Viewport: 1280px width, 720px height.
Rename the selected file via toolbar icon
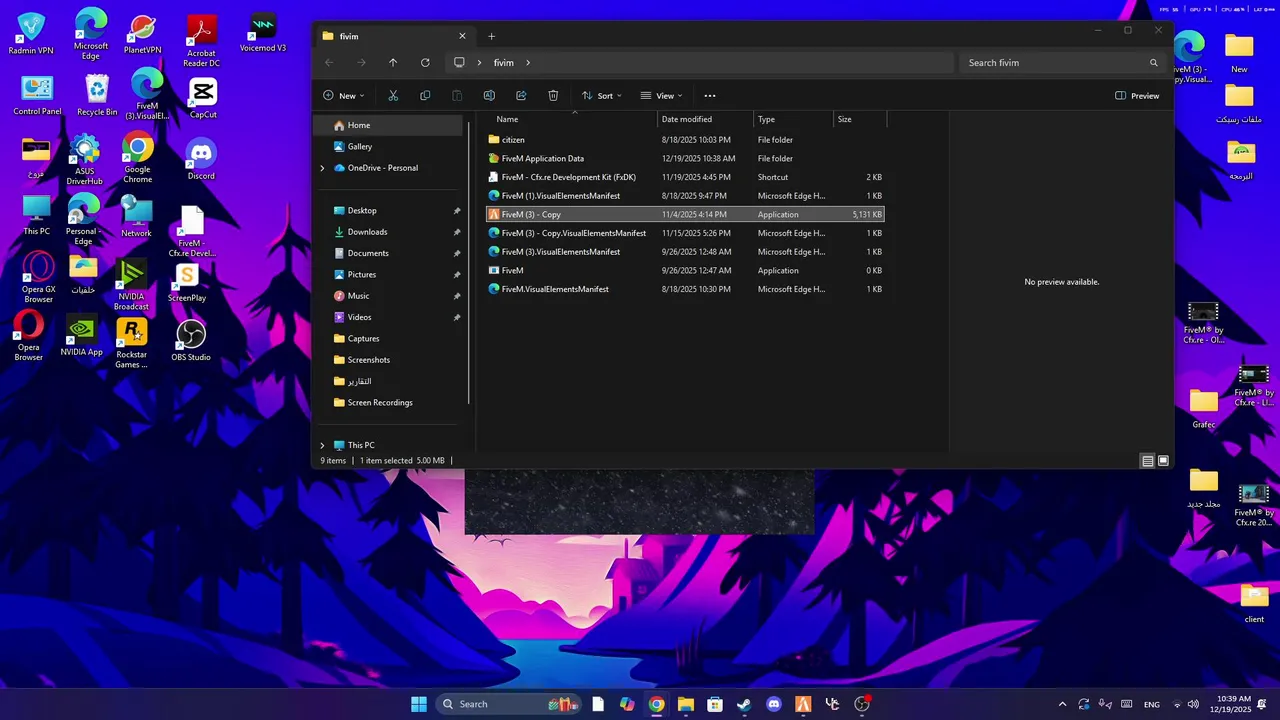pyautogui.click(x=489, y=96)
